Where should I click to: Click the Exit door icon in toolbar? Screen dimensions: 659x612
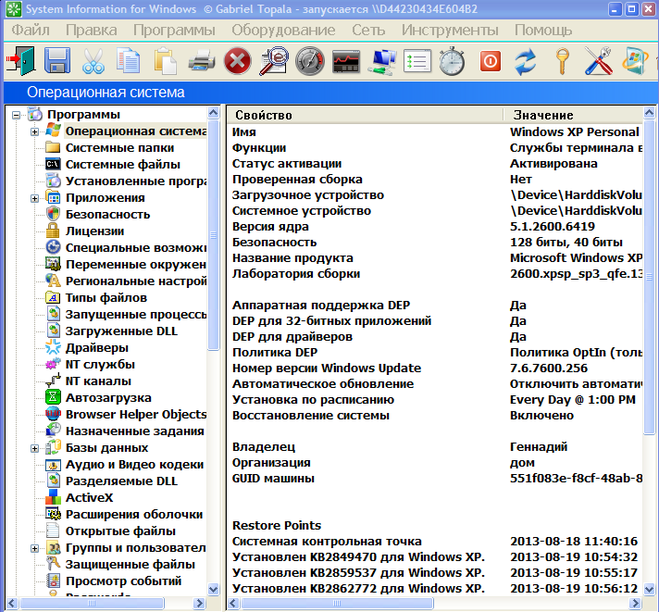[x=21, y=61]
